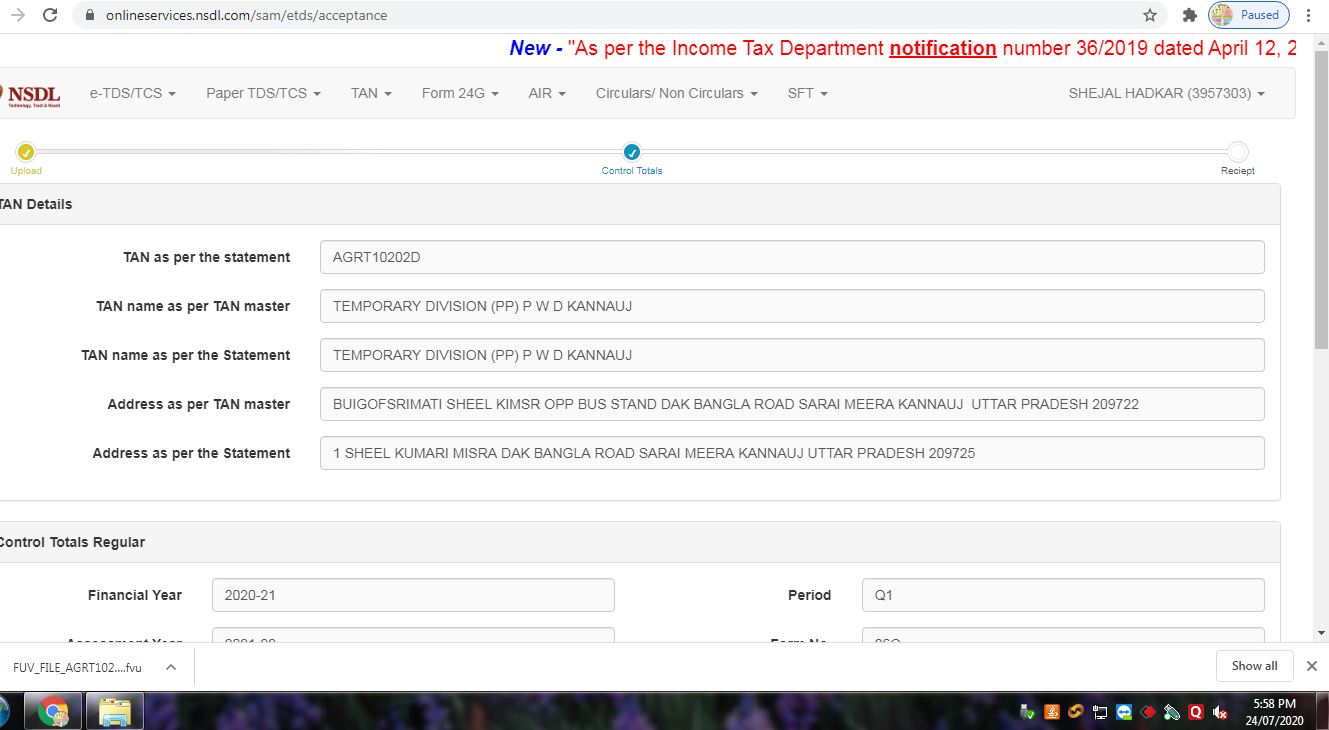The height and width of the screenshot is (730, 1329).
Task: Click TAN name as per TAN master field
Action: click(792, 306)
